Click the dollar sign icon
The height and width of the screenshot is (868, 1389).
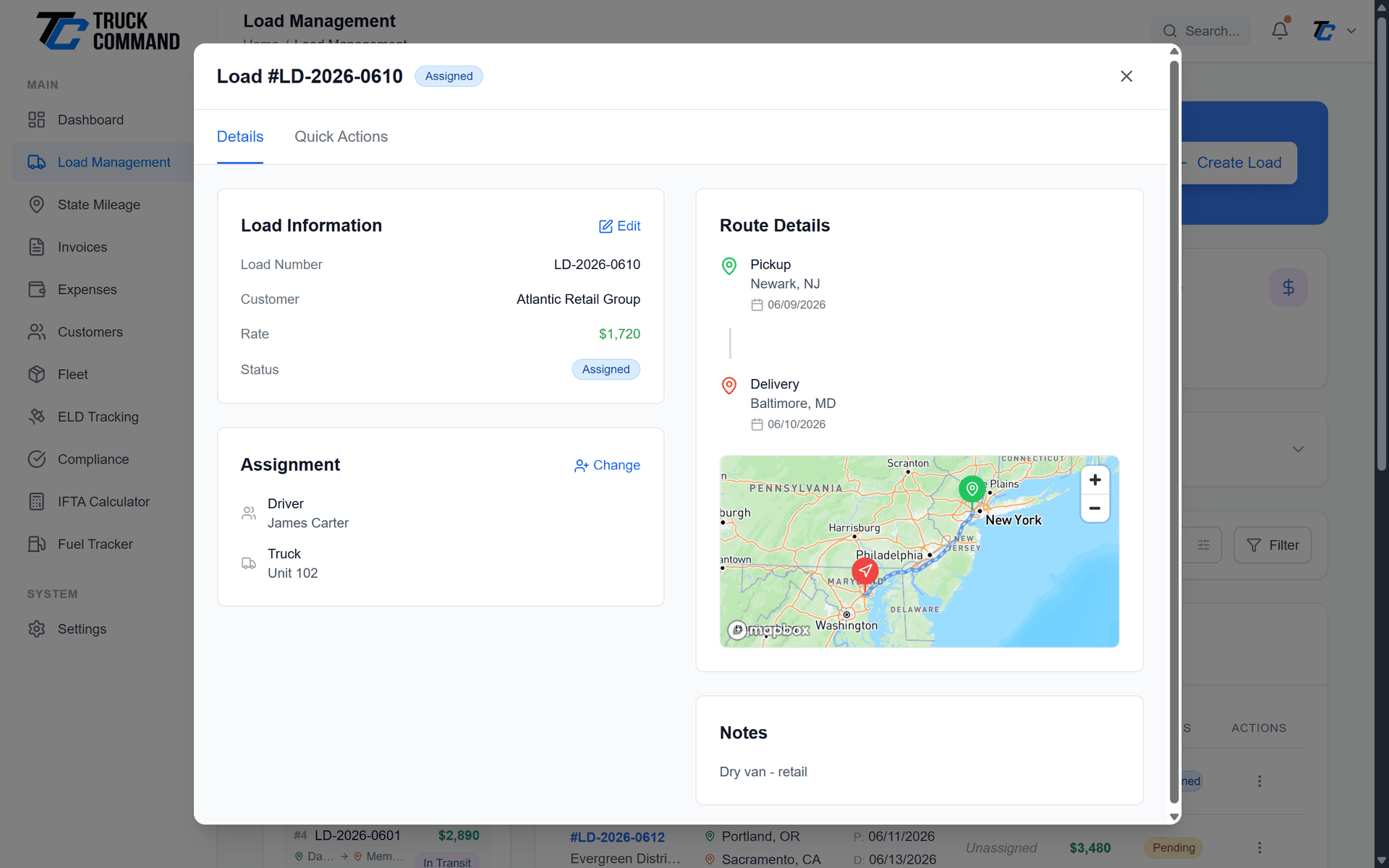coord(1288,288)
